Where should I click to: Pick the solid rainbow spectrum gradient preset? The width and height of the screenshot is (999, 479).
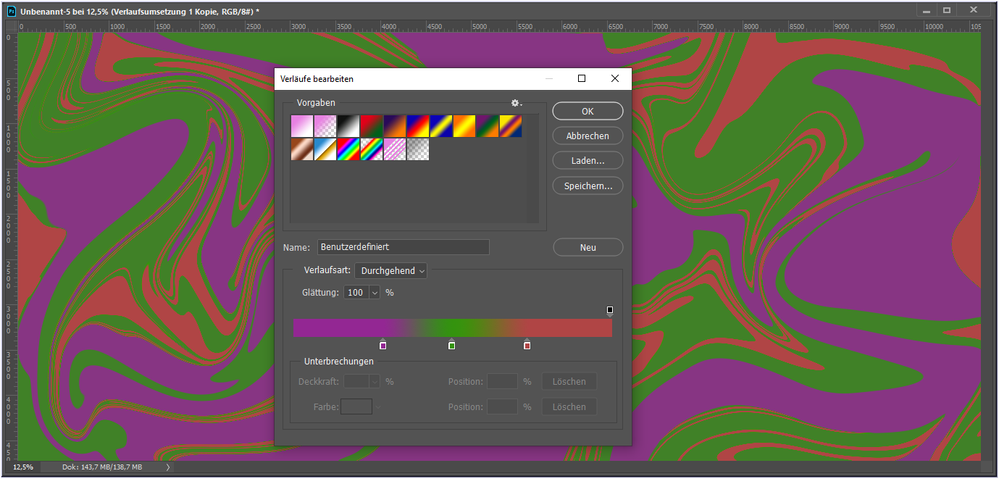[349, 150]
